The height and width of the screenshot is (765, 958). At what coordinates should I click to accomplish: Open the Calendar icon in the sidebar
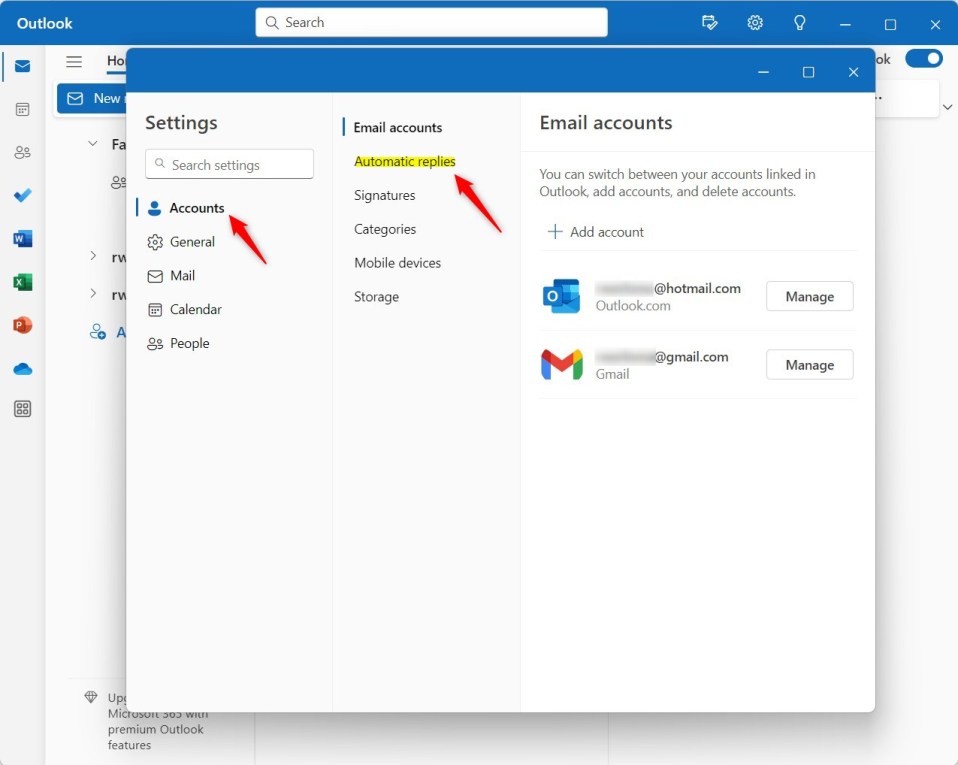pos(22,109)
